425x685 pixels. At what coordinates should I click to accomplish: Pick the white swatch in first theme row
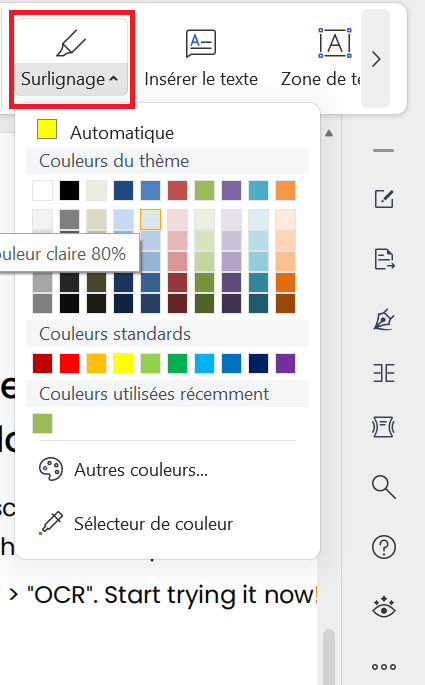pyautogui.click(x=42, y=190)
